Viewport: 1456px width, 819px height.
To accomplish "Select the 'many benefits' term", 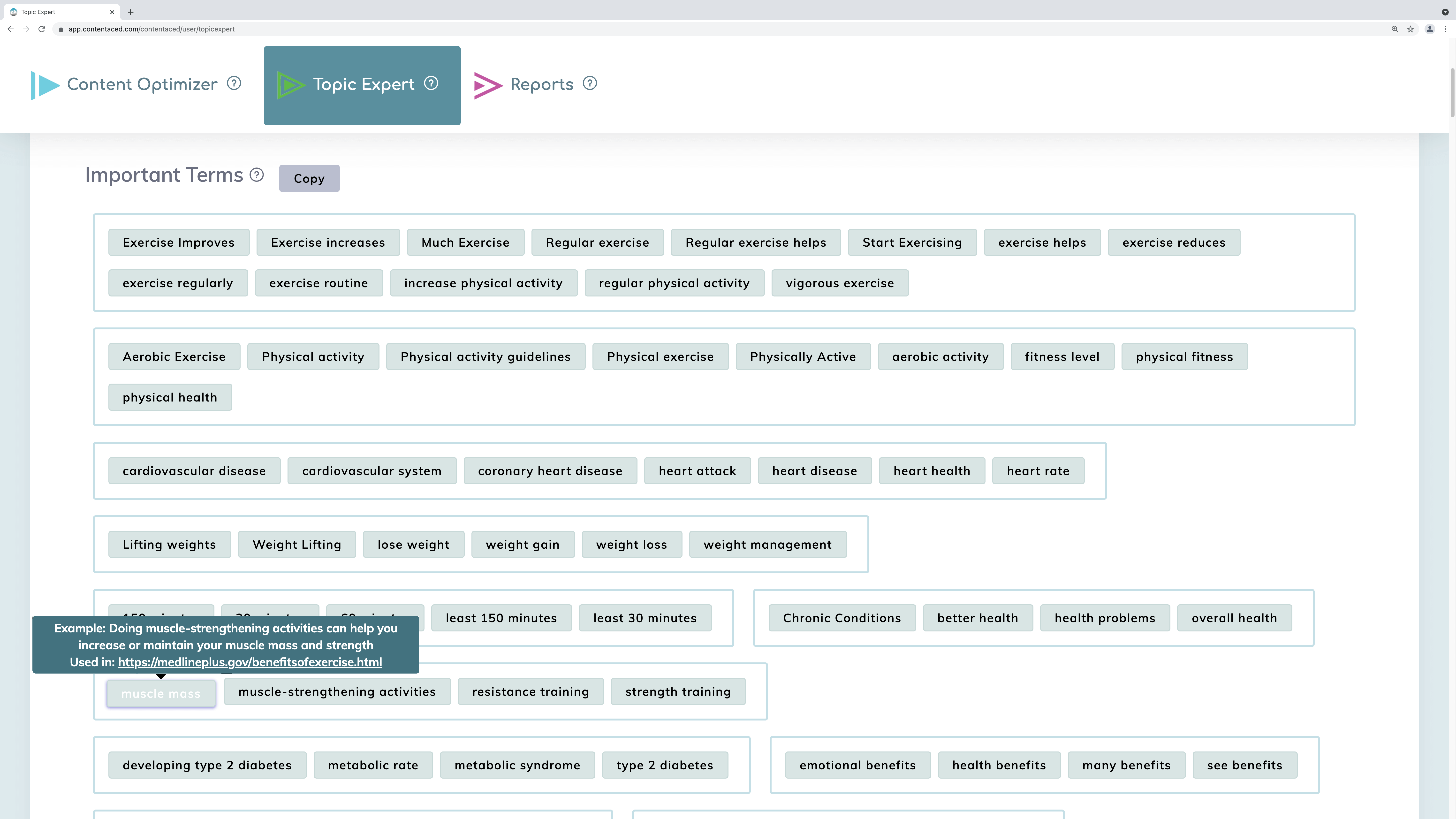I will point(1126,765).
